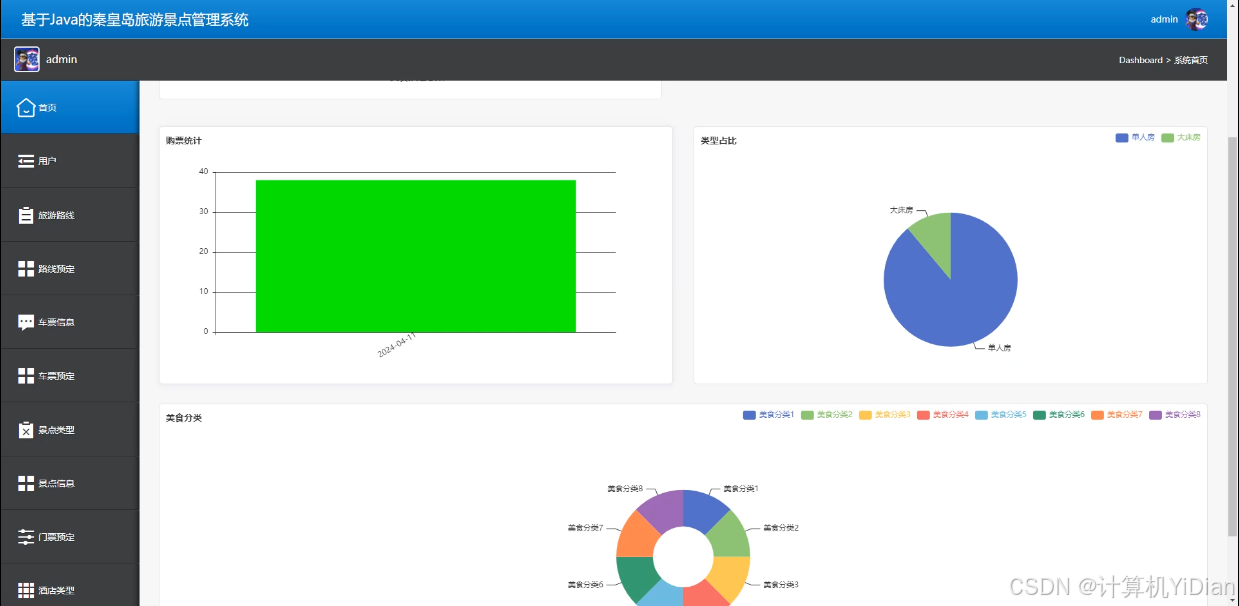Toggle the 美食分类5 legend item

tap(1000, 414)
